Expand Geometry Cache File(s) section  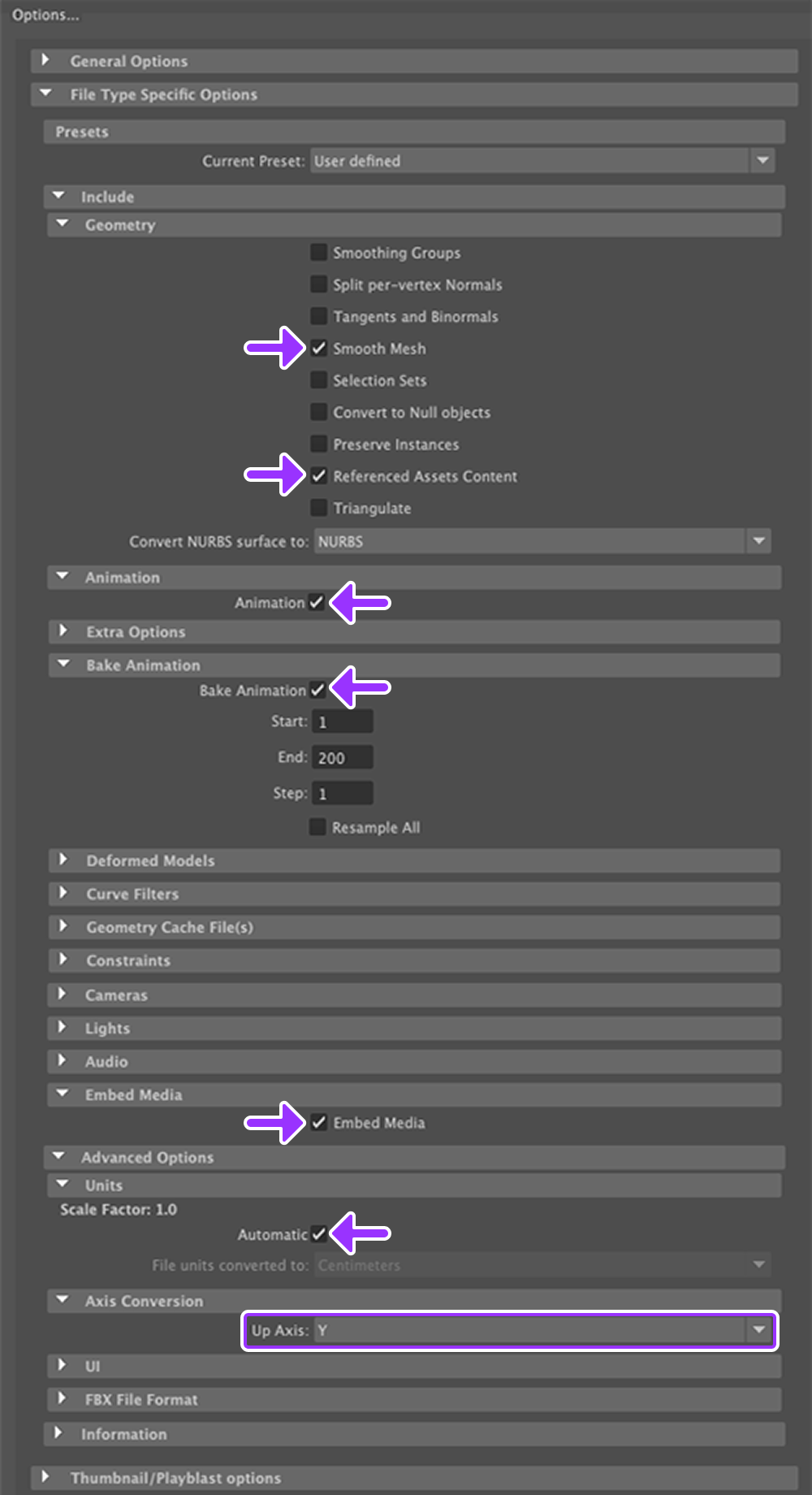coord(414,927)
